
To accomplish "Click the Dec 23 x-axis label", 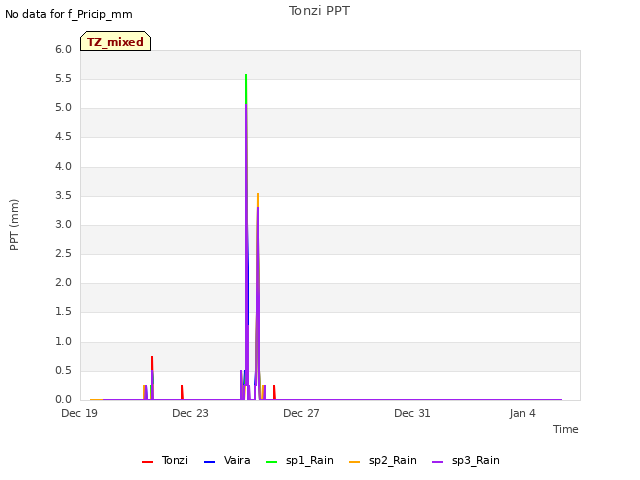I will (190, 413).
